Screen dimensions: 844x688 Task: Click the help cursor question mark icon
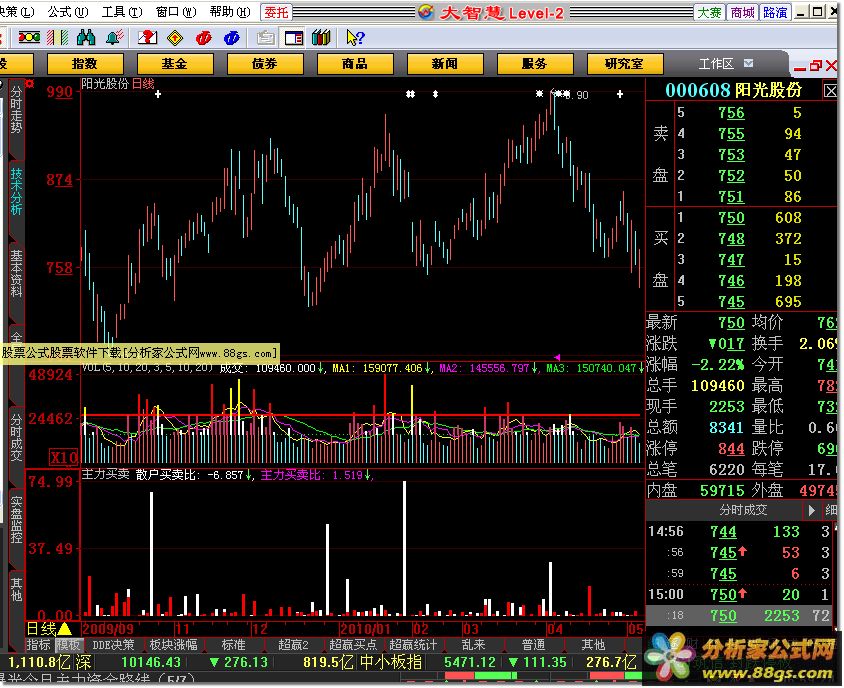pyautogui.click(x=354, y=38)
